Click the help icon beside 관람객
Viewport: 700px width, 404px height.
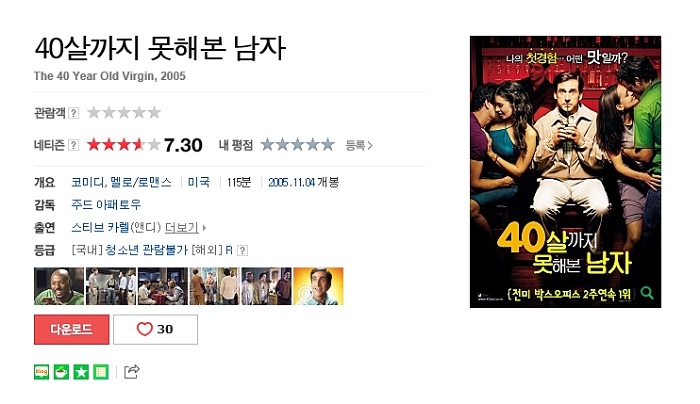coord(74,113)
